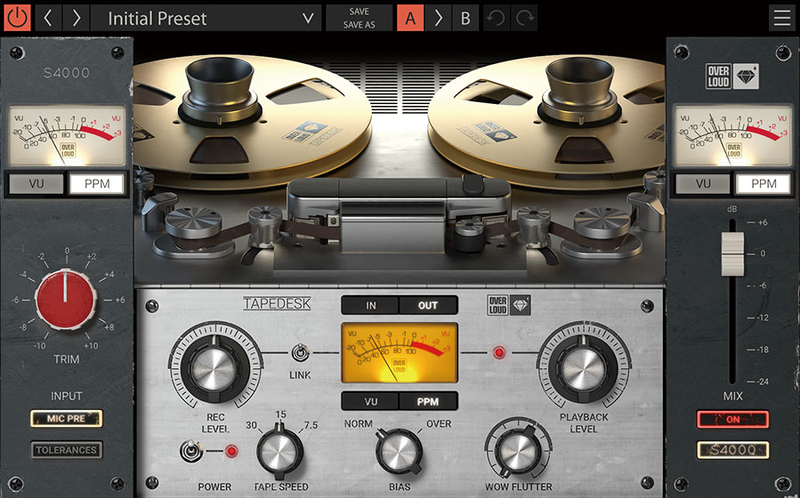Click the NORM bias label
This screenshot has width=800, height=498.
point(358,424)
